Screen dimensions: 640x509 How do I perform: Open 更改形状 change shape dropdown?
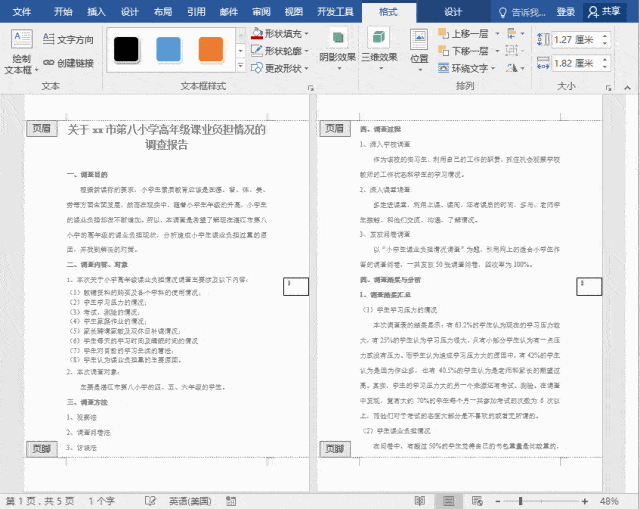click(280, 68)
